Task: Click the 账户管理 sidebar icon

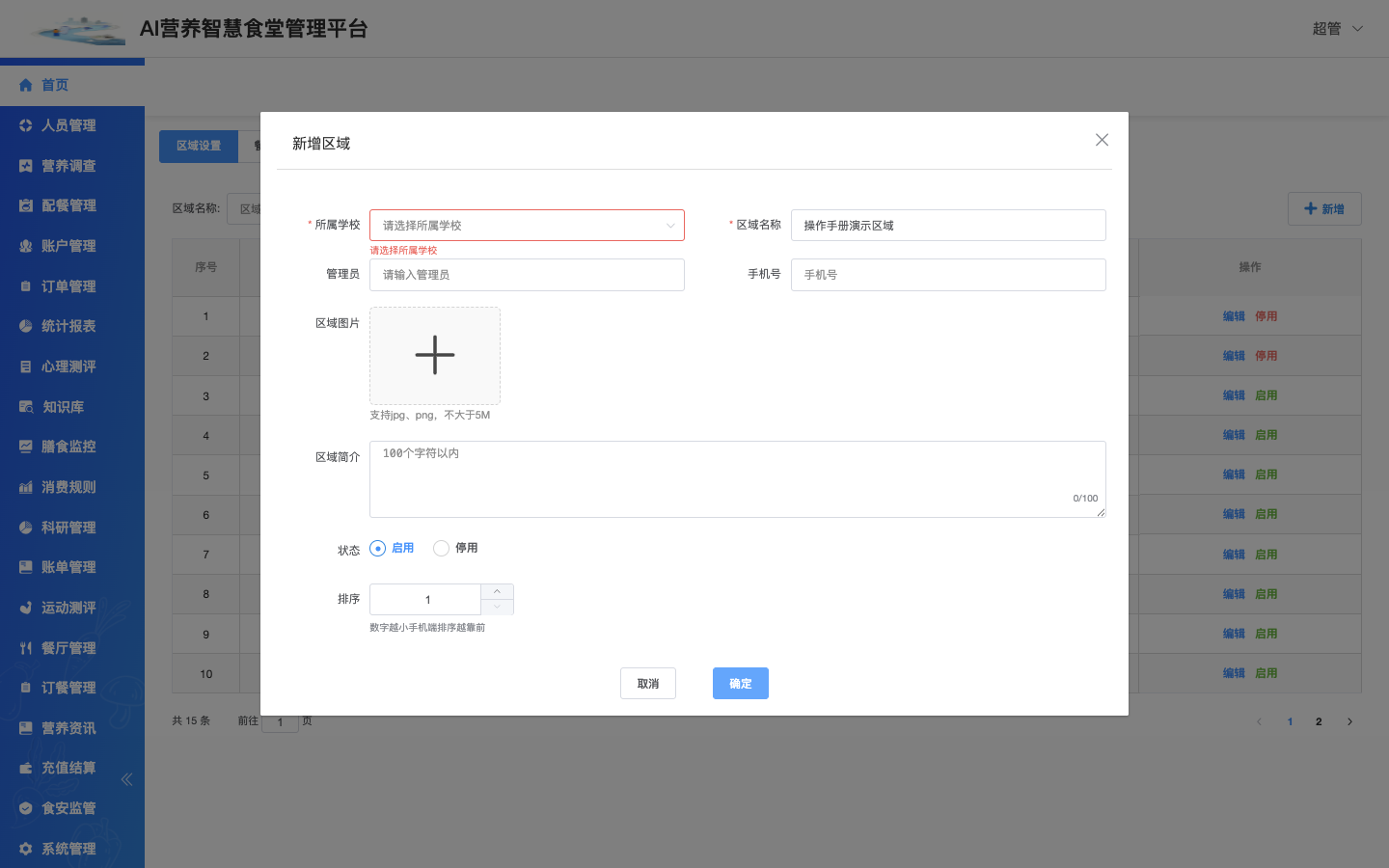Action: pyautogui.click(x=26, y=246)
